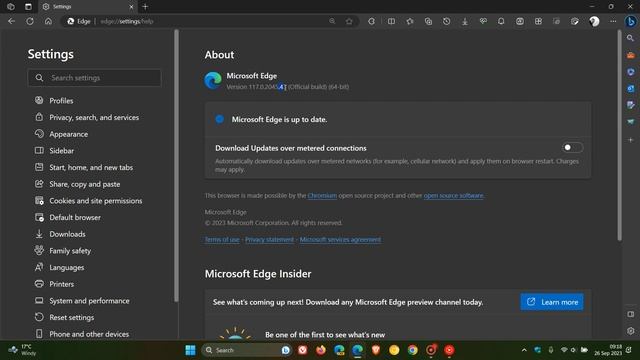640x360 pixels.
Task: Open System and performance settings
Action: 89,301
